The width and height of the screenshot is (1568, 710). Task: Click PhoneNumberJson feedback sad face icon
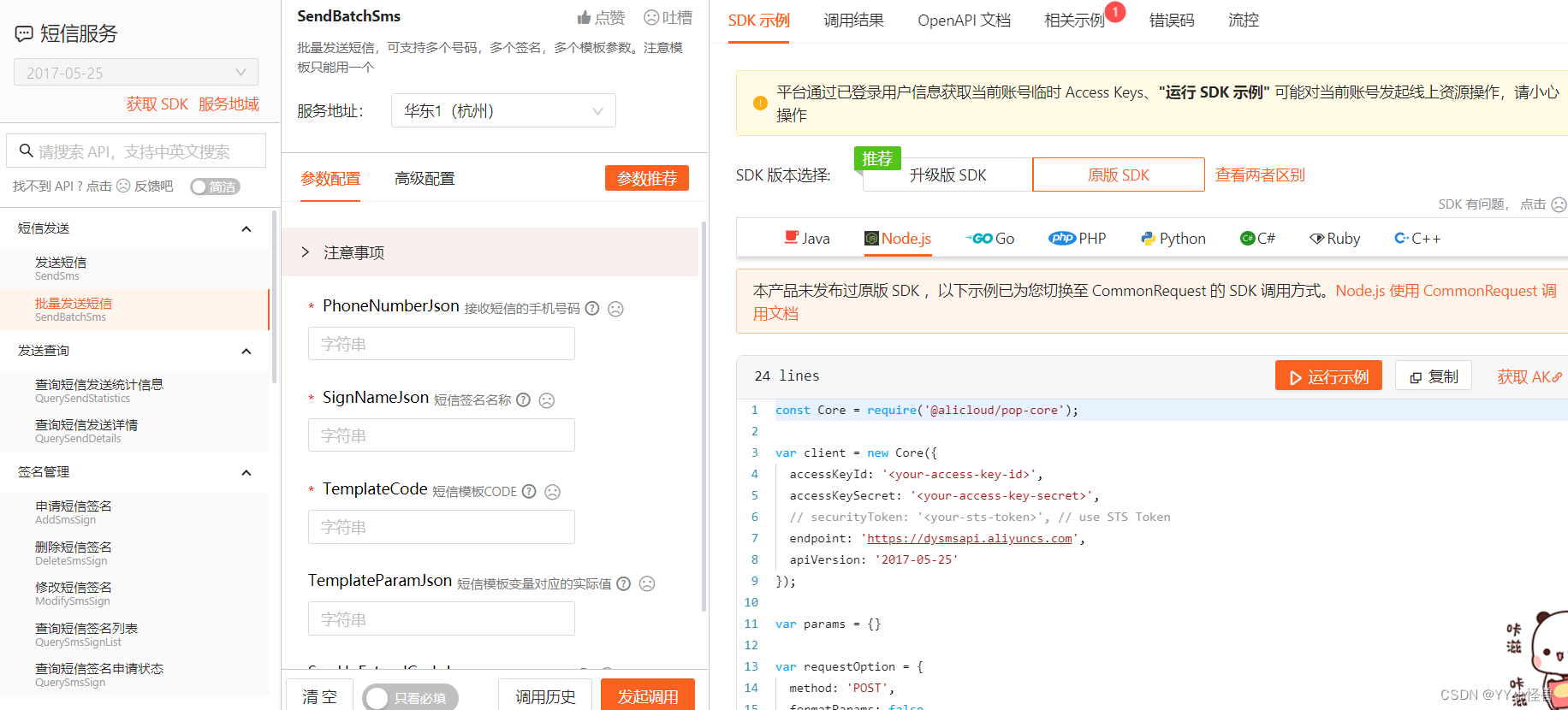pos(615,309)
